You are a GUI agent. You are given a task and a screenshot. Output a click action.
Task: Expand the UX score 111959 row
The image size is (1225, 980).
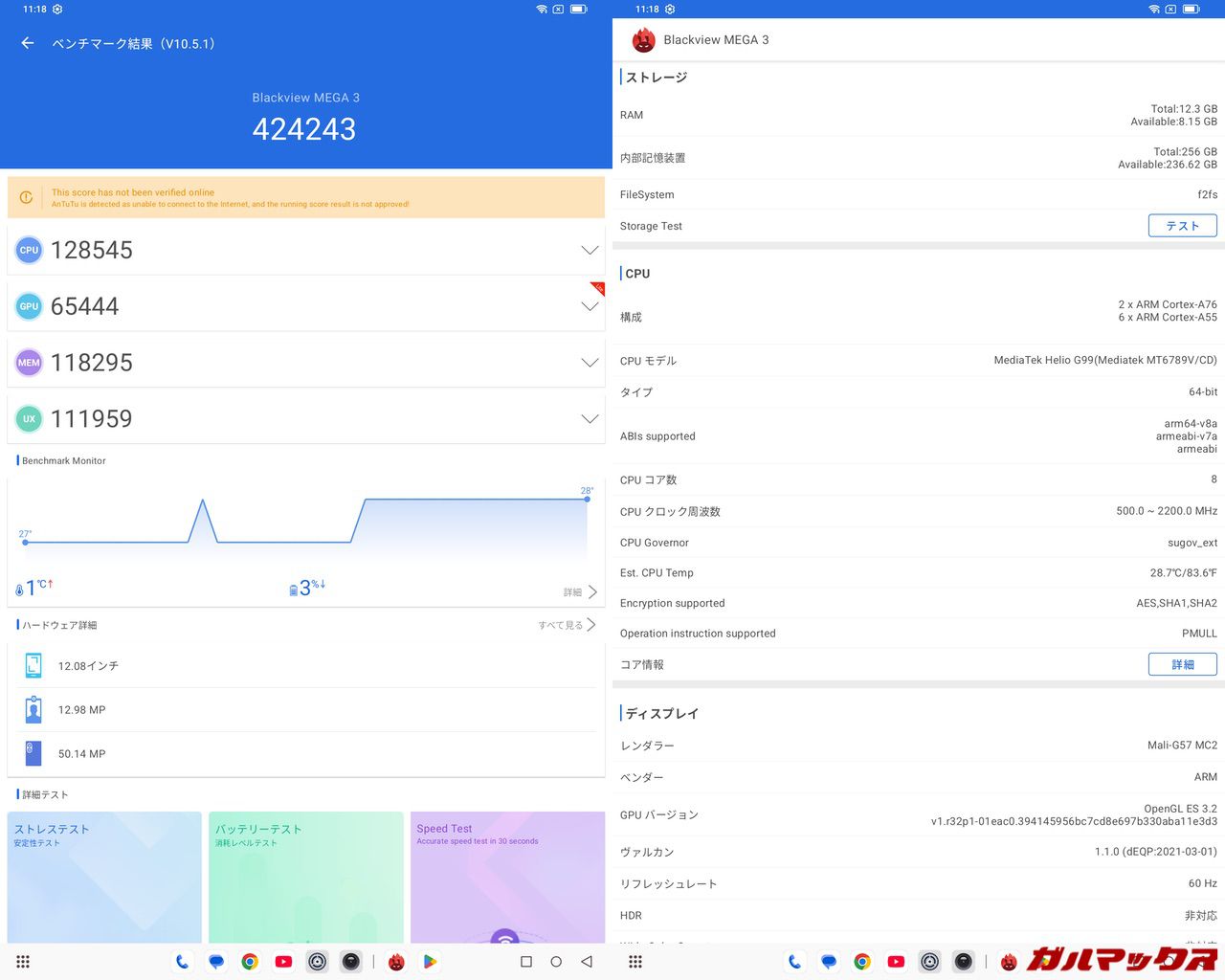(590, 419)
